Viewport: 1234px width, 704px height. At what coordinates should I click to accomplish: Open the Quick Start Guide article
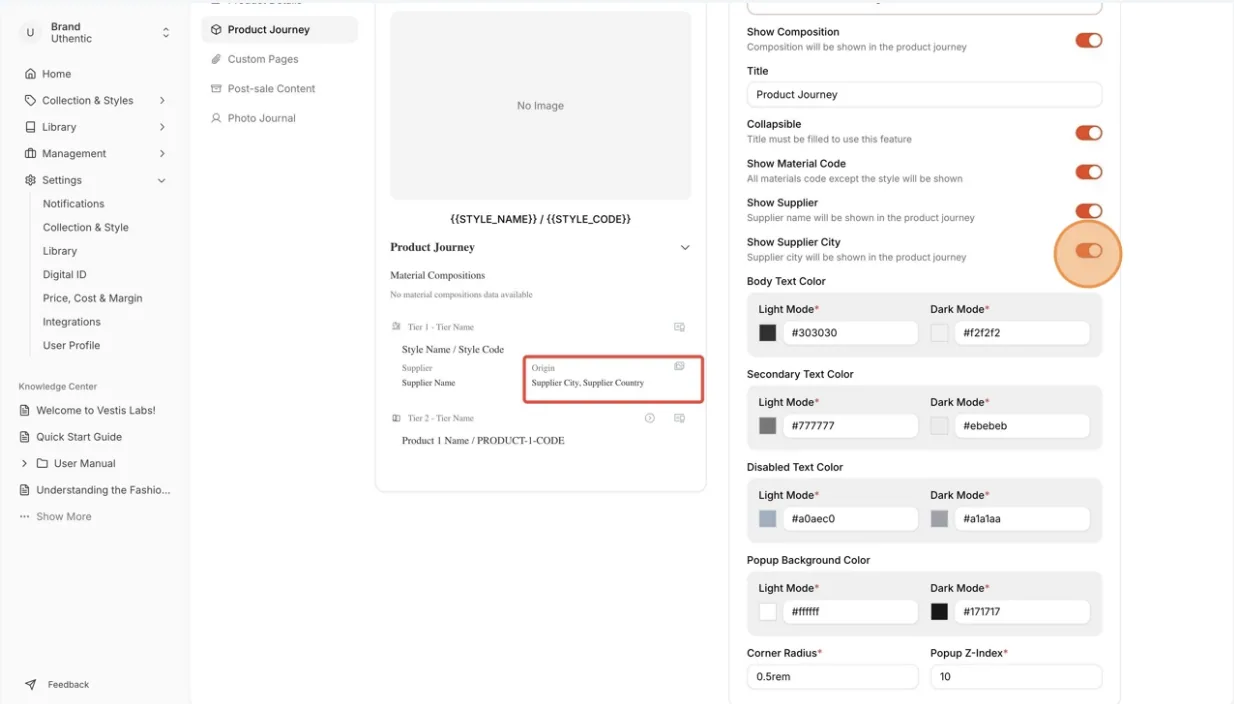tap(79, 437)
